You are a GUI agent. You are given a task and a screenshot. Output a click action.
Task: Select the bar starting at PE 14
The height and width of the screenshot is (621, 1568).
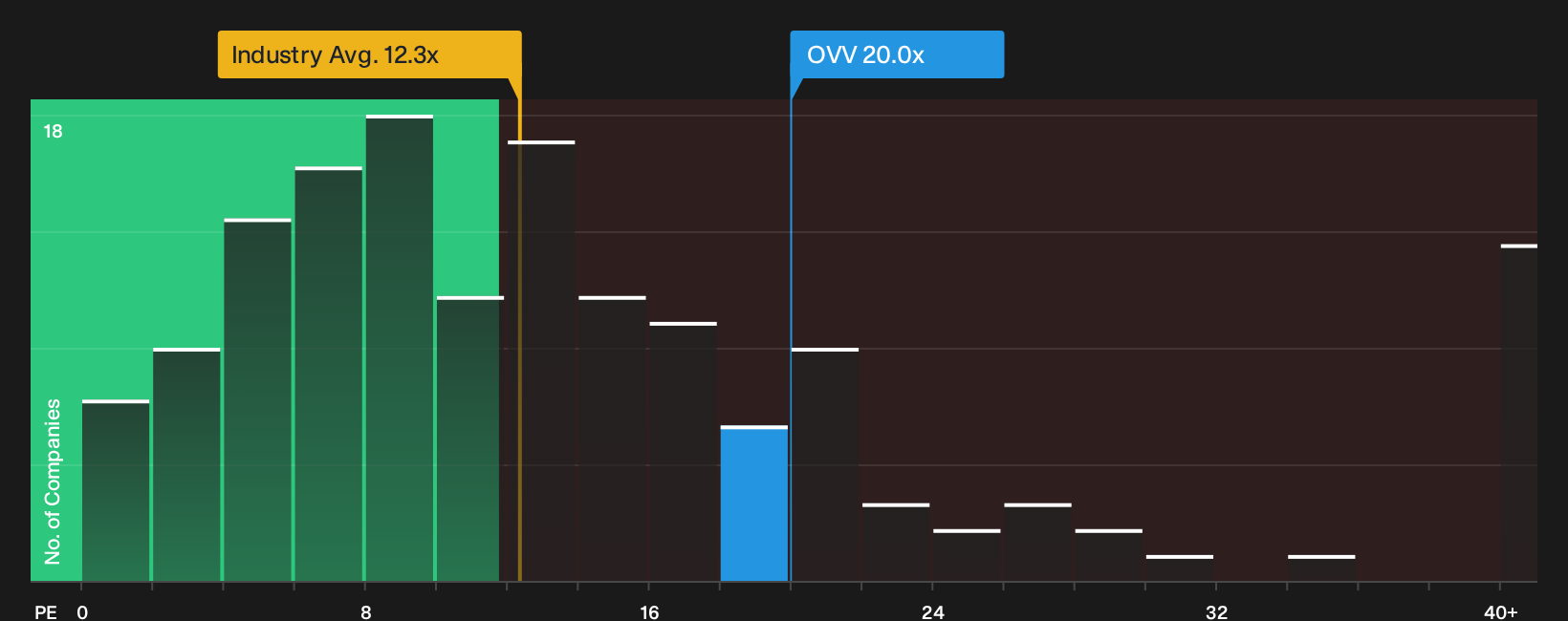coord(612,439)
